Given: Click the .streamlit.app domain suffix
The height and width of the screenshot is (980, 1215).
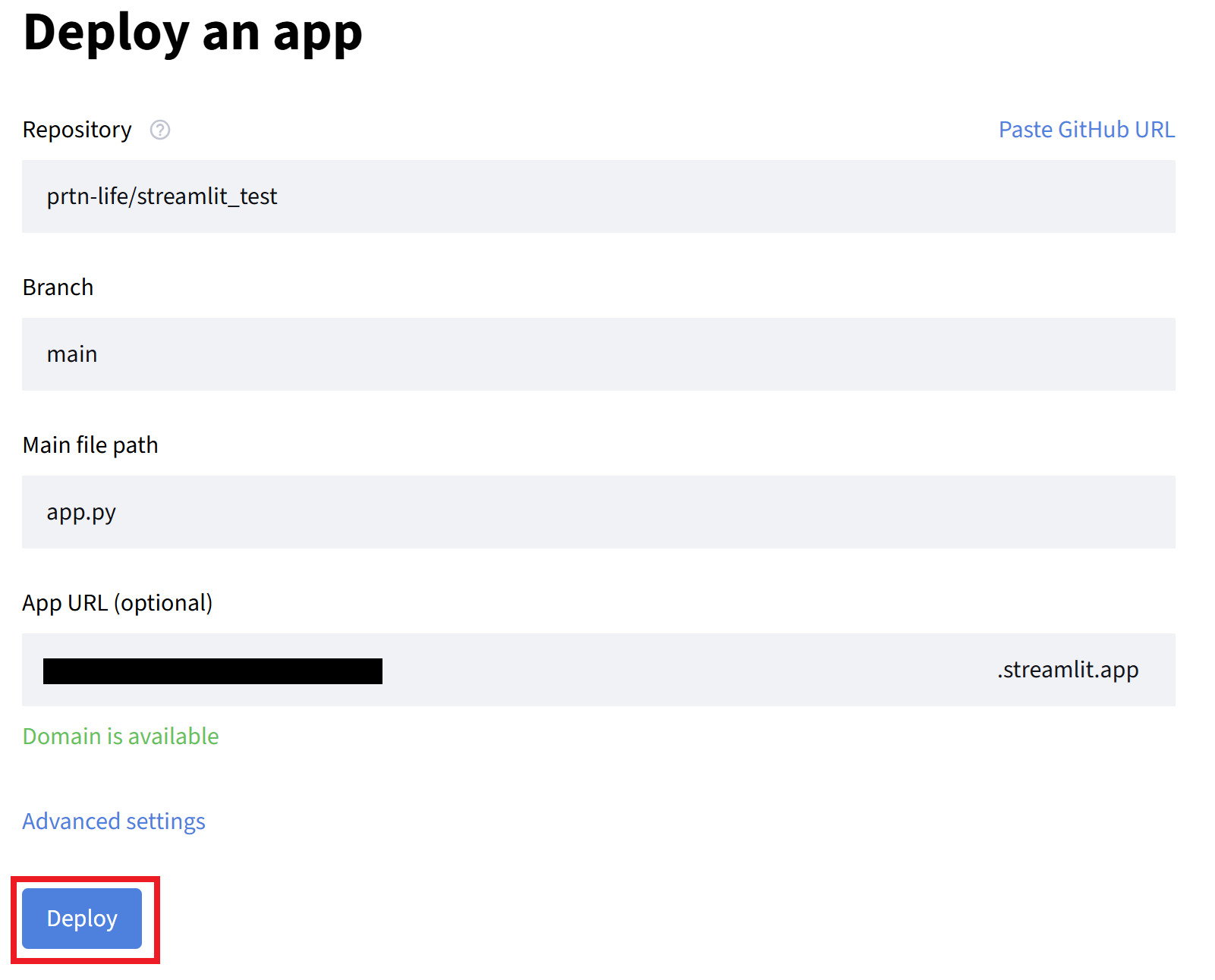Looking at the screenshot, I should (x=1067, y=670).
